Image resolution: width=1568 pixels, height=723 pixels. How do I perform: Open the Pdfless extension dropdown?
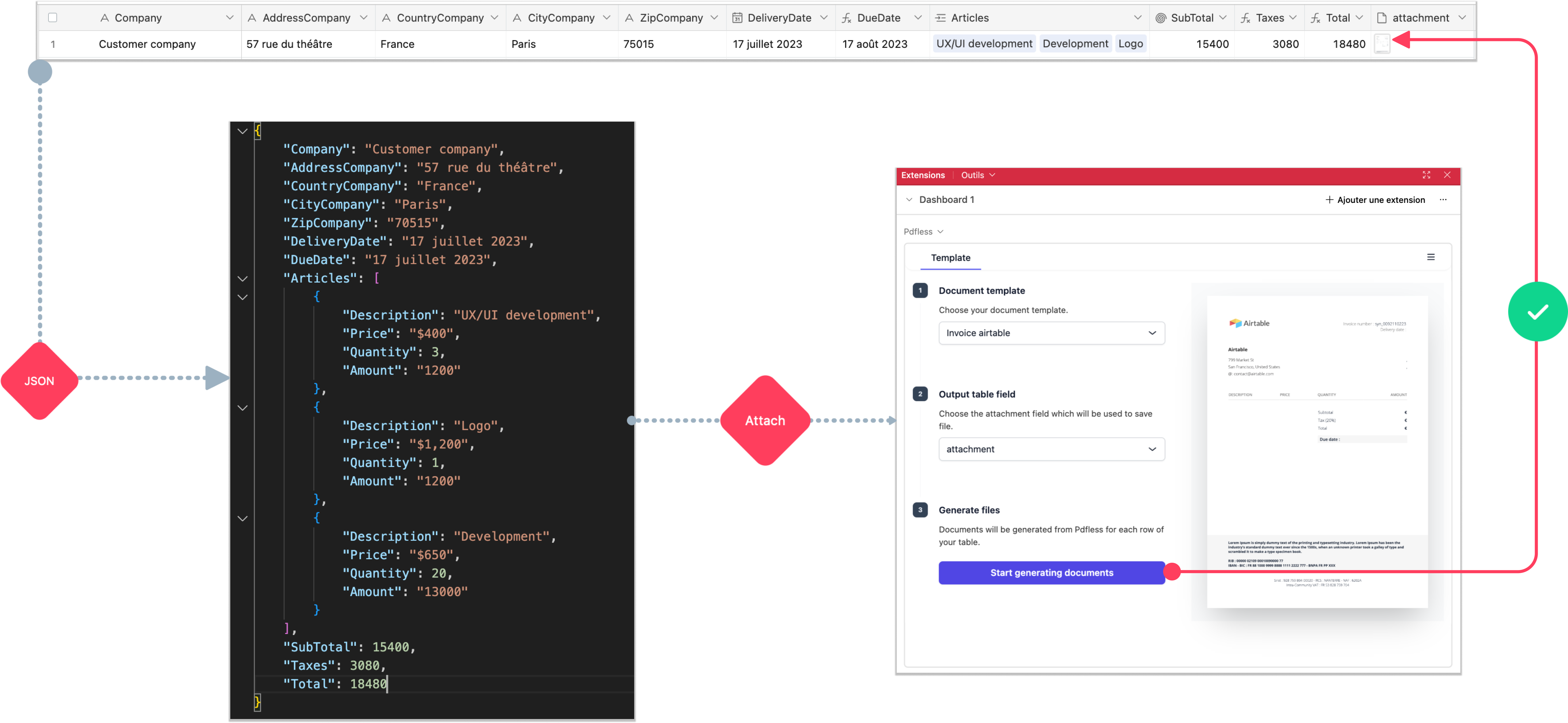point(923,231)
